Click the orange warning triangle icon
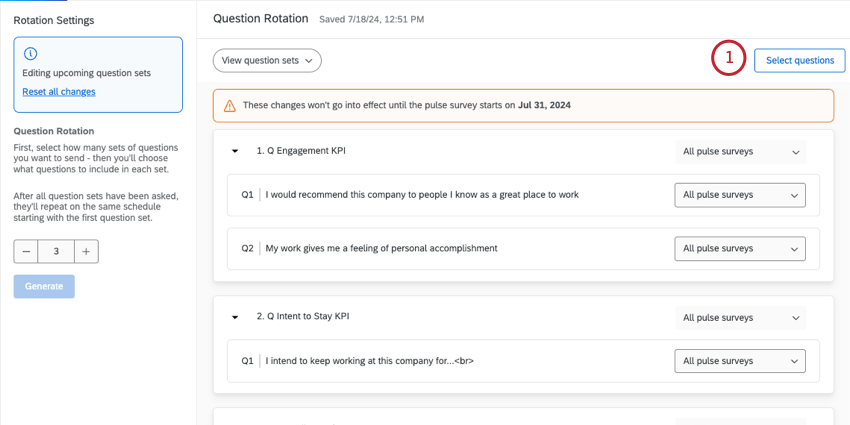 [x=230, y=105]
